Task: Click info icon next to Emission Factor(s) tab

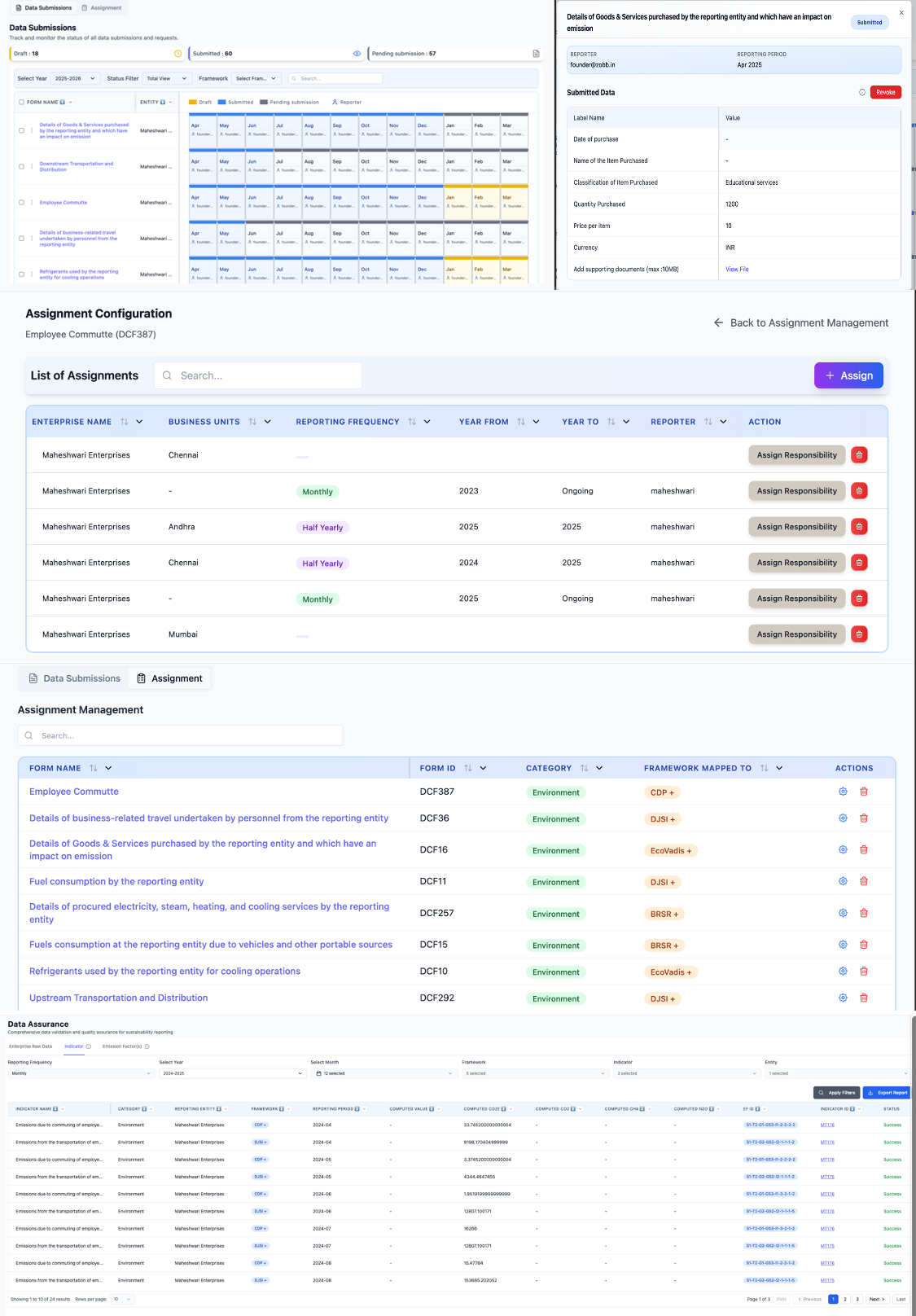Action: tap(147, 1046)
